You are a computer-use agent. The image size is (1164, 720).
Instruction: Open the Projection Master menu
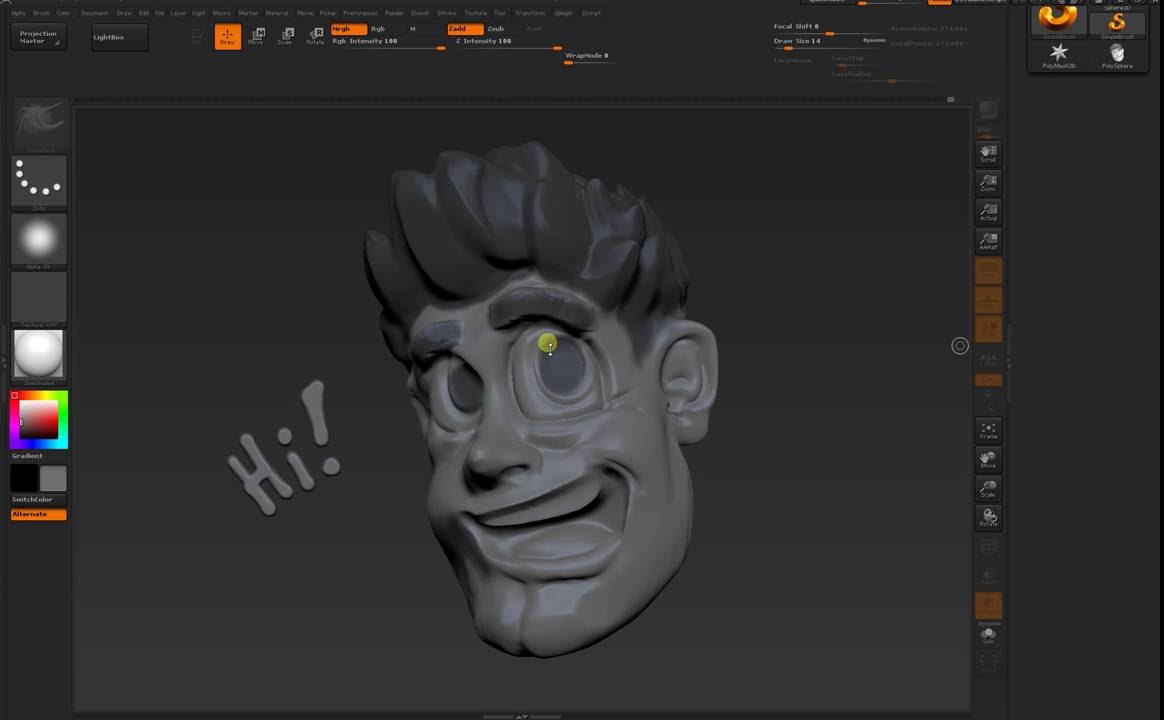(39, 37)
